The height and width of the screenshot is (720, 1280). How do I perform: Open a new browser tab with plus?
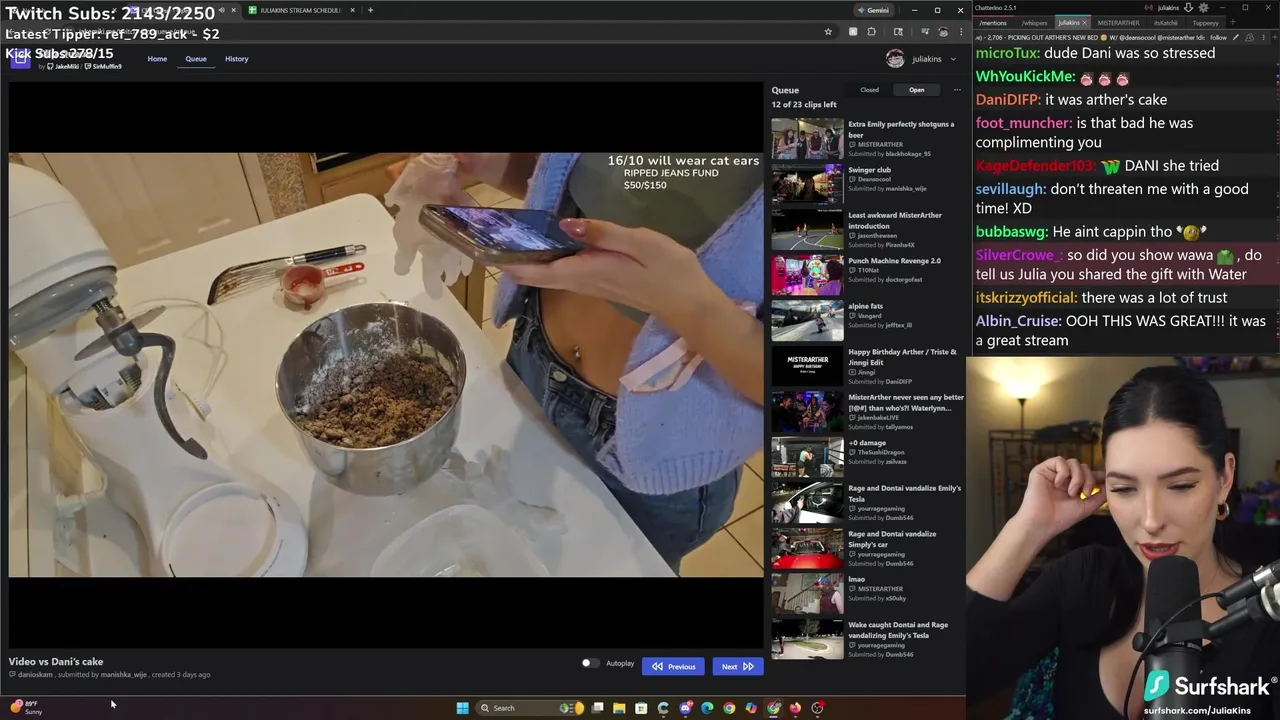pyautogui.click(x=370, y=10)
